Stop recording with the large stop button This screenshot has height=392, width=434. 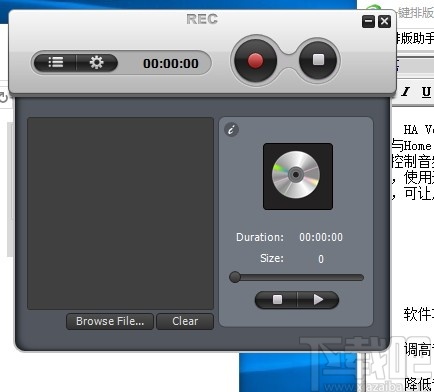pyautogui.click(x=318, y=60)
